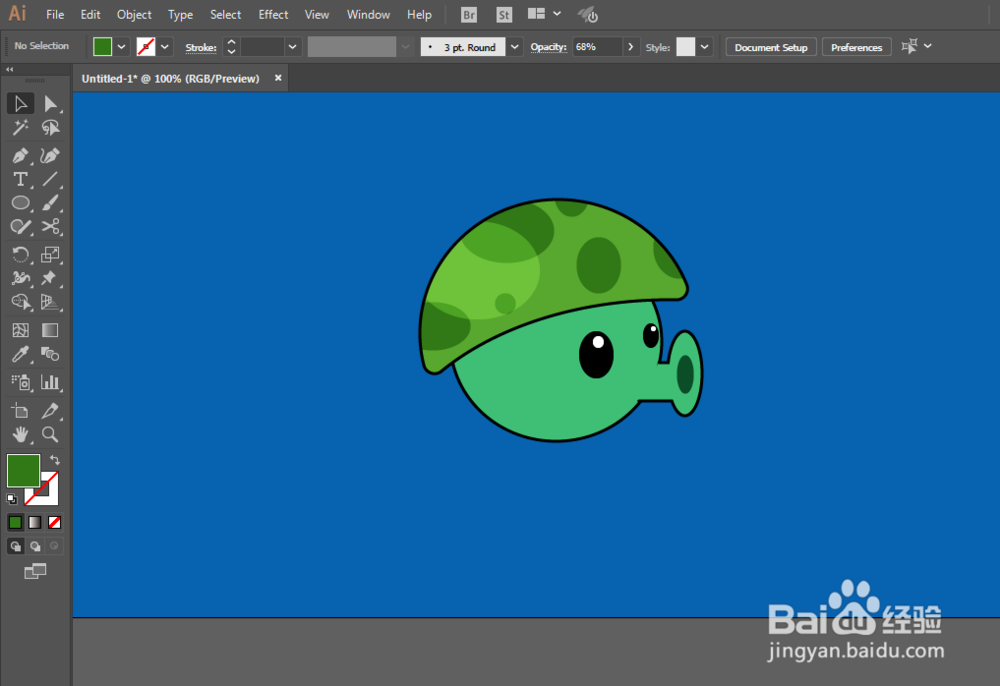Select the Artboard tool
1000x686 pixels.
(x=20, y=411)
